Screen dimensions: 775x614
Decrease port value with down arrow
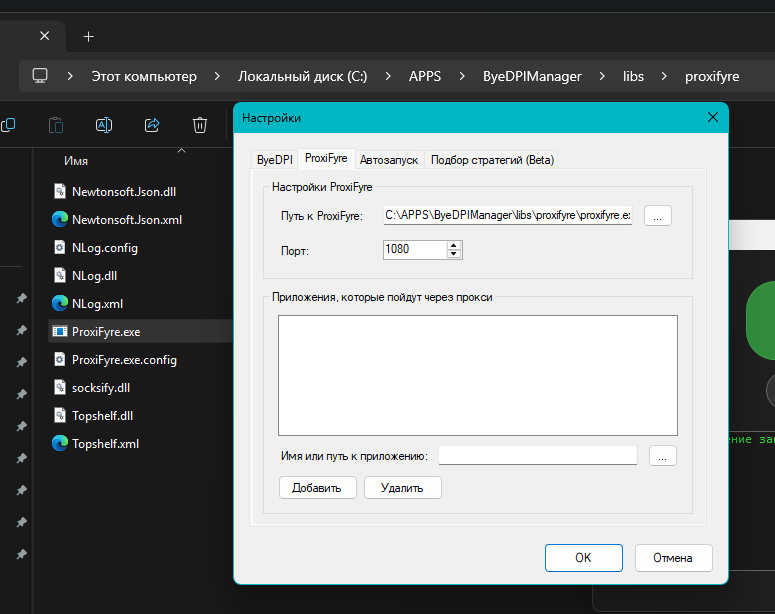(x=454, y=254)
